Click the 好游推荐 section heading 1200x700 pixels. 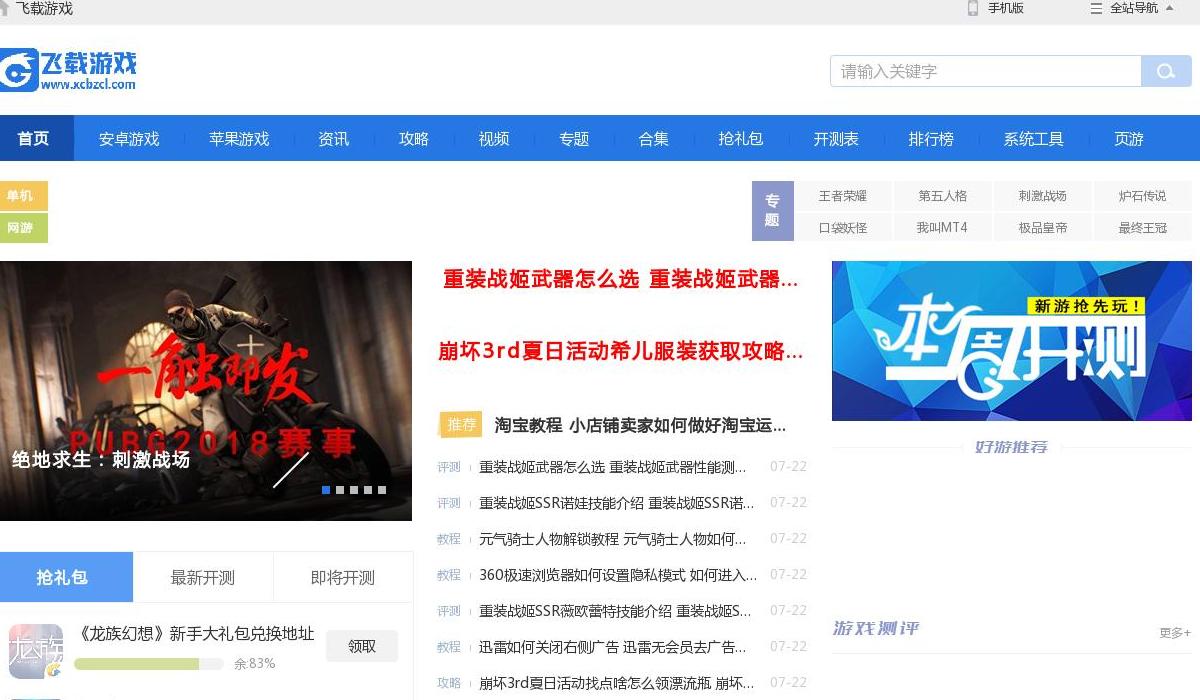1012,447
